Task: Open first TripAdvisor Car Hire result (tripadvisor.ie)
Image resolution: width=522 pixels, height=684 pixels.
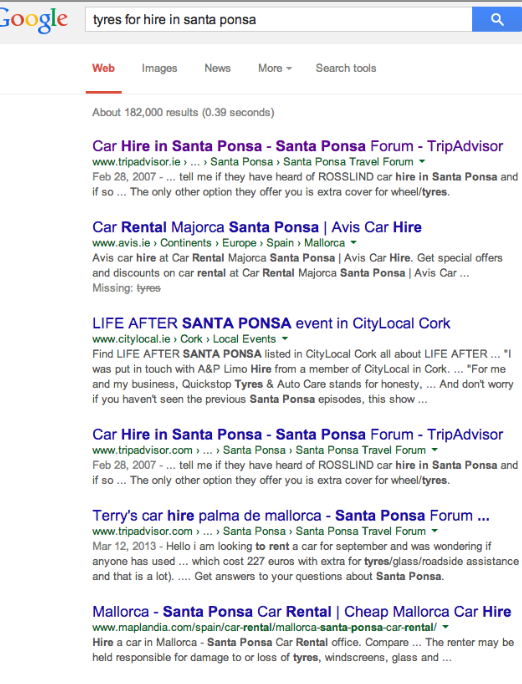Action: click(297, 146)
